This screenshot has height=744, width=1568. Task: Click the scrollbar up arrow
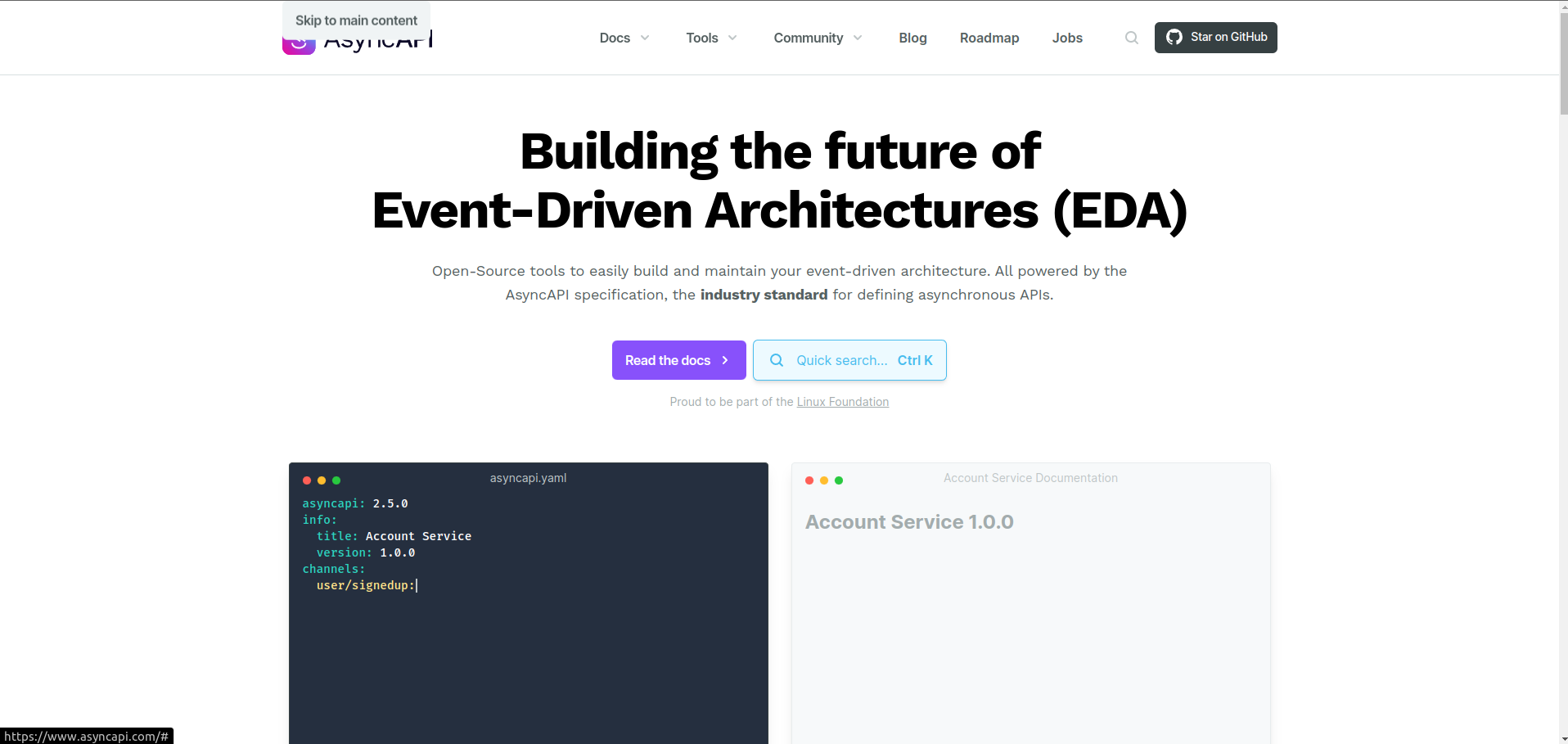tap(1563, 6)
